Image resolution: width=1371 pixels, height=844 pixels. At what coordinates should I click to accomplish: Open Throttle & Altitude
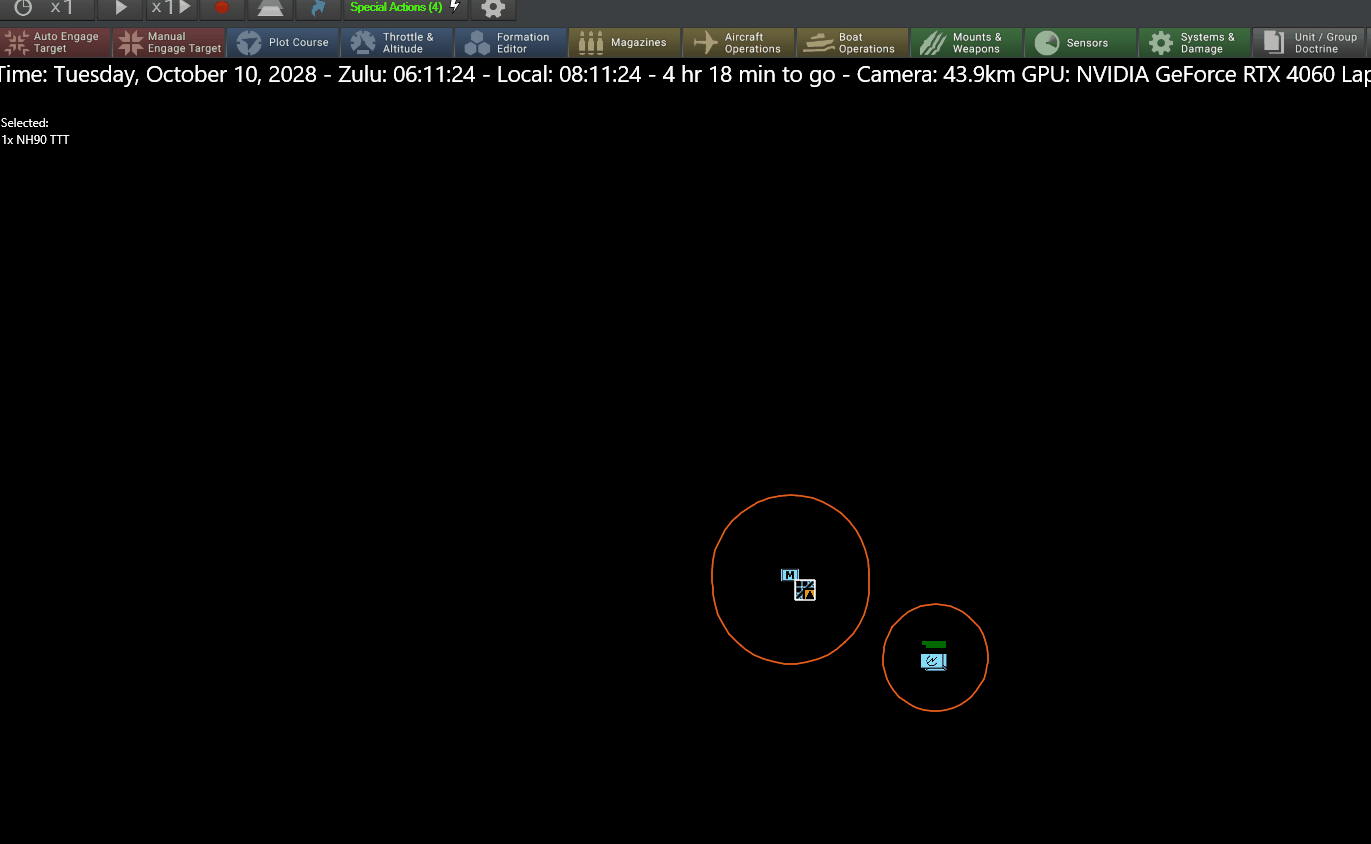coord(397,42)
